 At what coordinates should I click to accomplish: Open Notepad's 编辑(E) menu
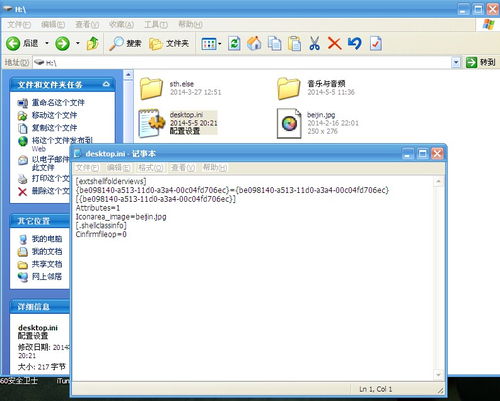pos(118,168)
